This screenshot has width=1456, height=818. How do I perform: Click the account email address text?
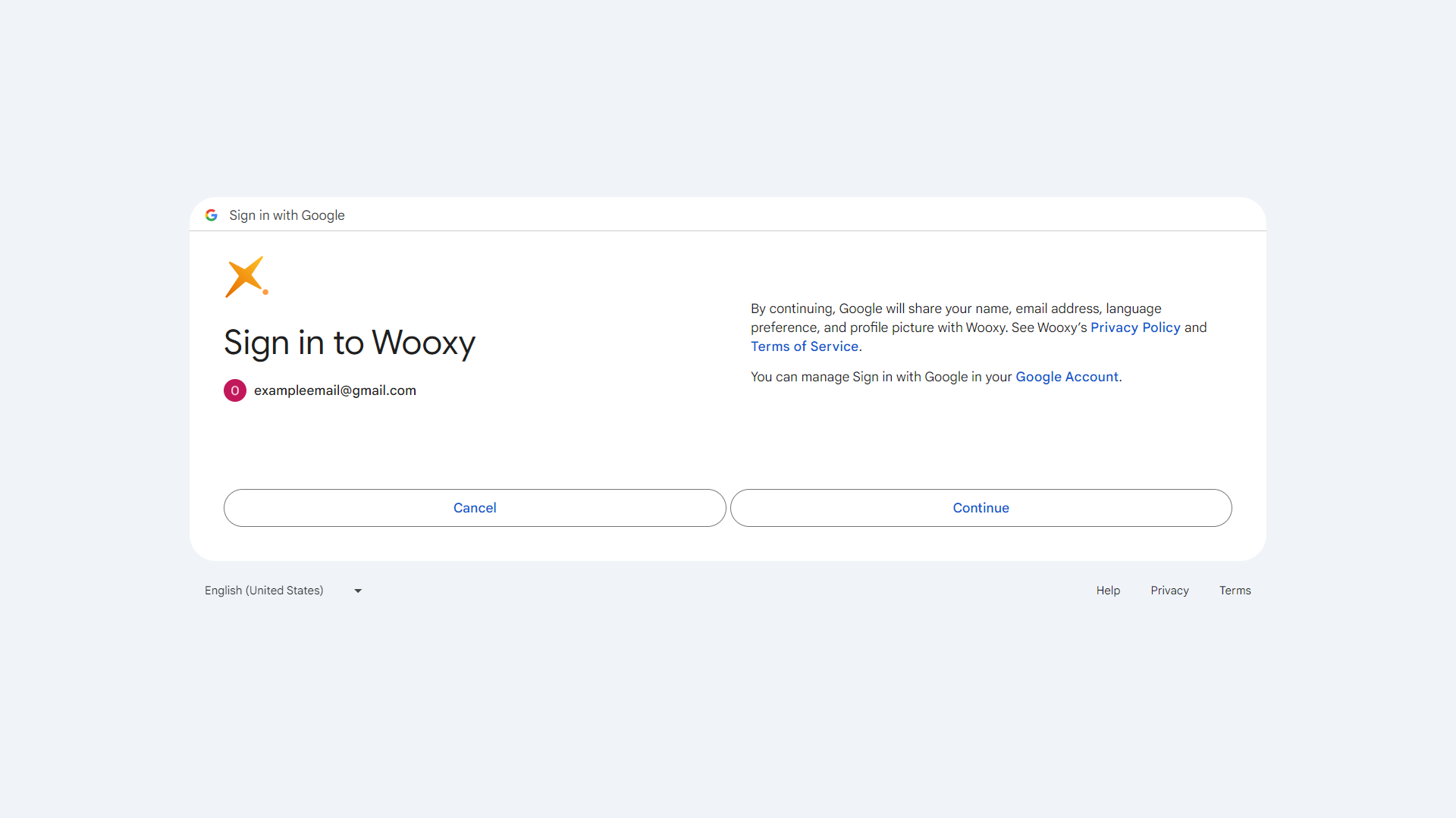335,390
